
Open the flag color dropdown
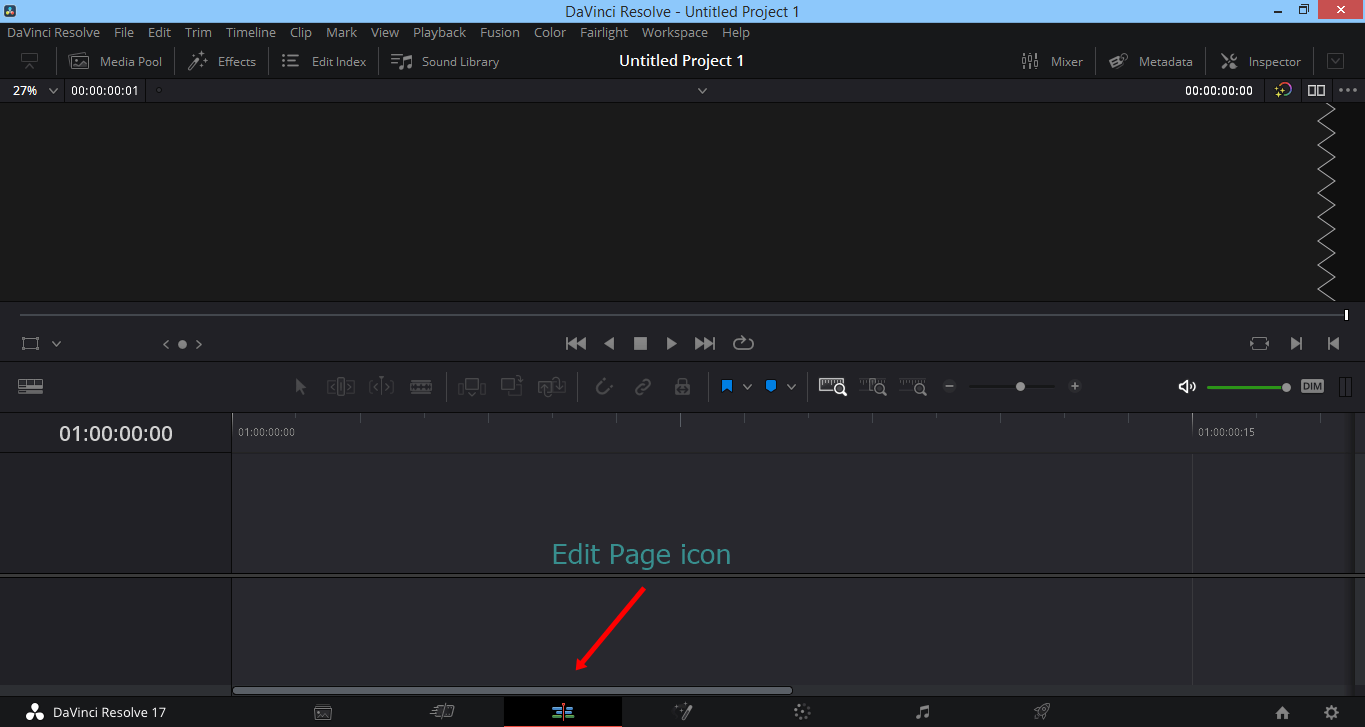[x=747, y=387]
